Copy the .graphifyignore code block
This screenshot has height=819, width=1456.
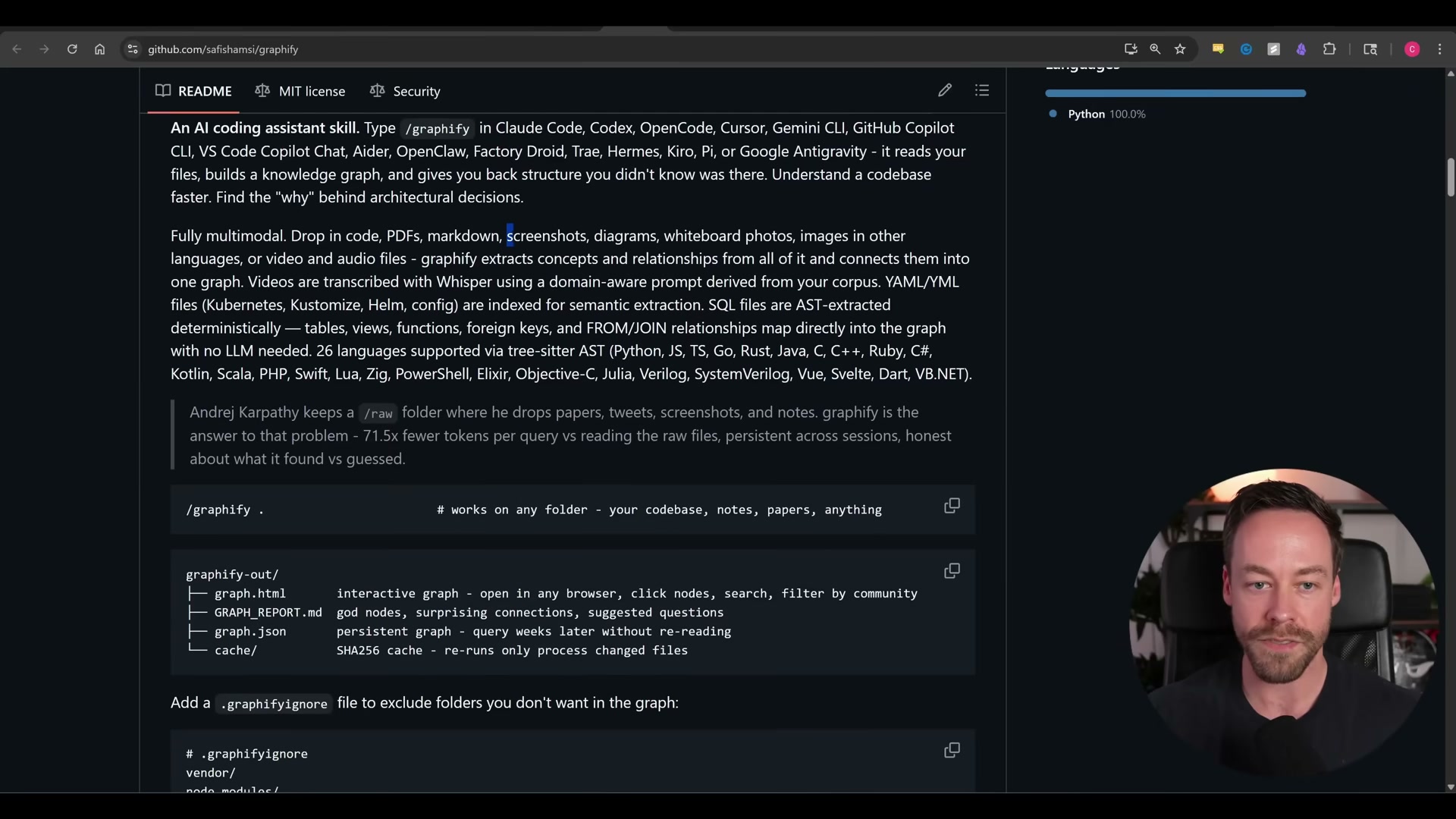click(952, 751)
